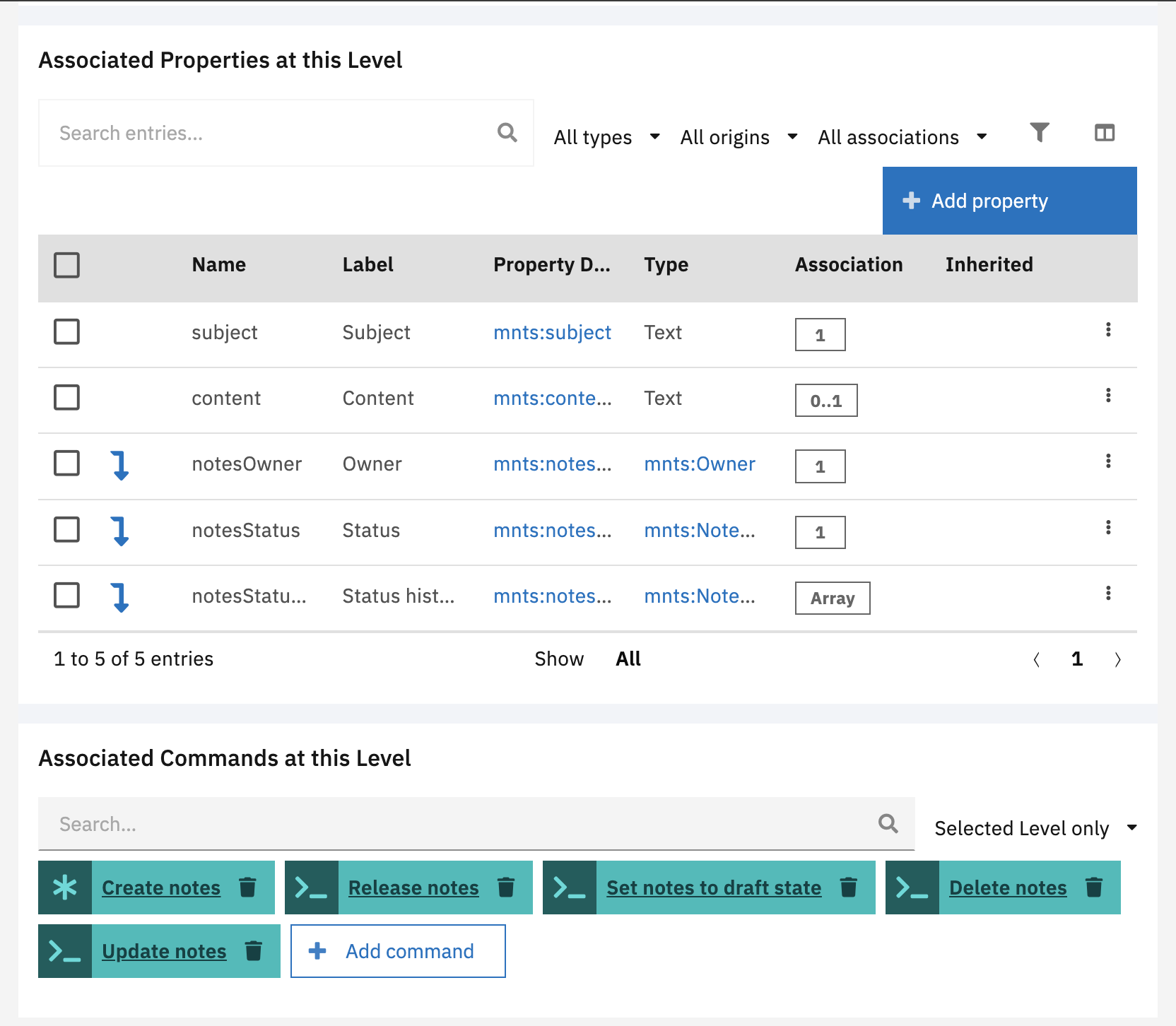The width and height of the screenshot is (1176, 1026).
Task: Toggle the select-all header checkbox
Action: click(x=67, y=265)
